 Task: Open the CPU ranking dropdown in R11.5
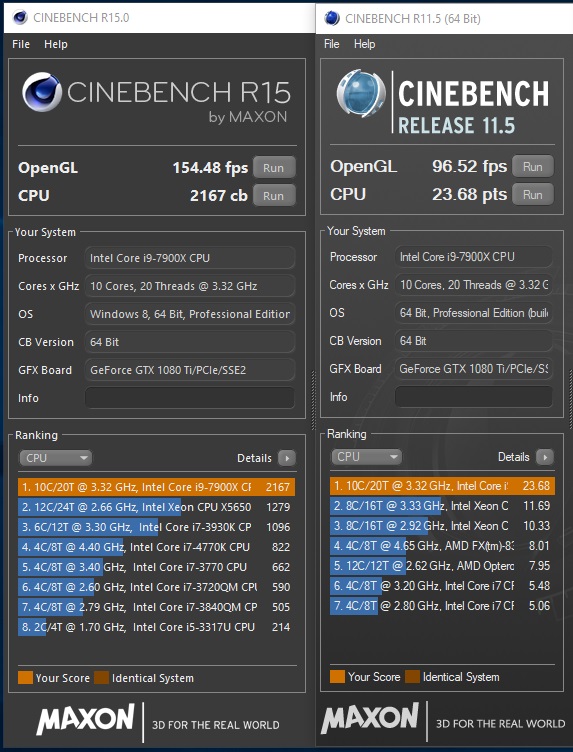(366, 457)
